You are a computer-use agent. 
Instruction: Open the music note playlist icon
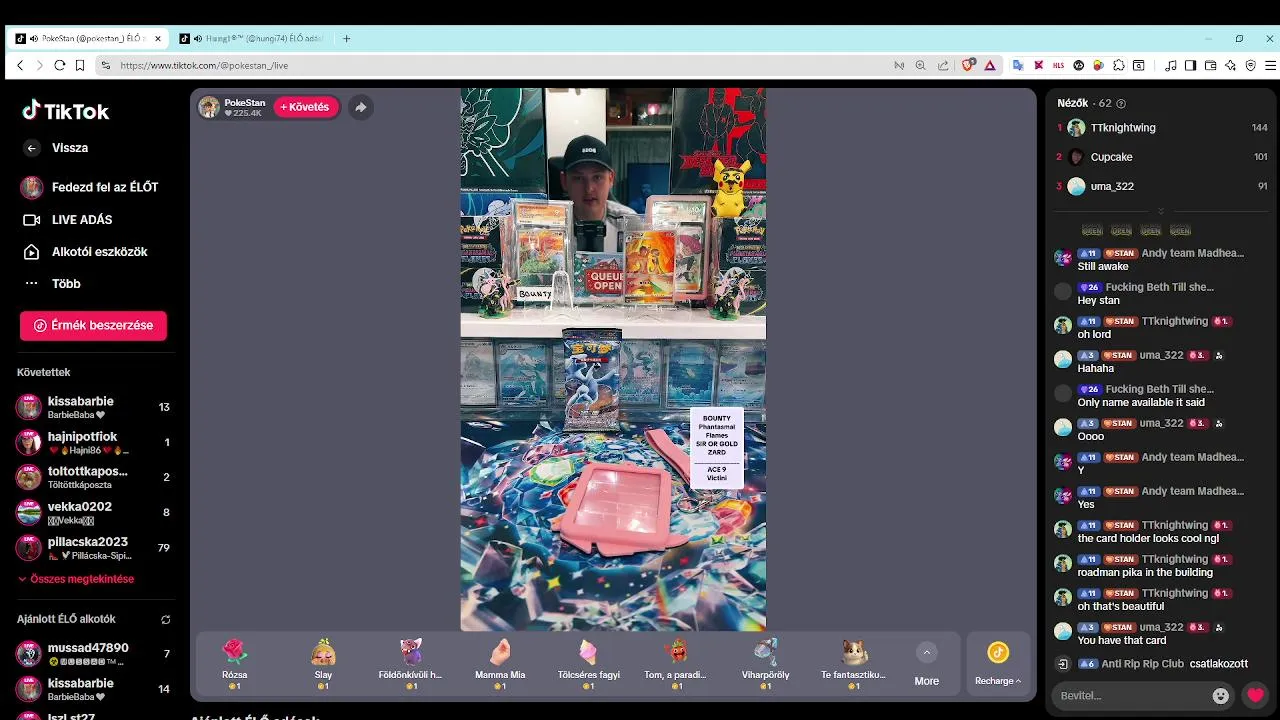[1170, 65]
